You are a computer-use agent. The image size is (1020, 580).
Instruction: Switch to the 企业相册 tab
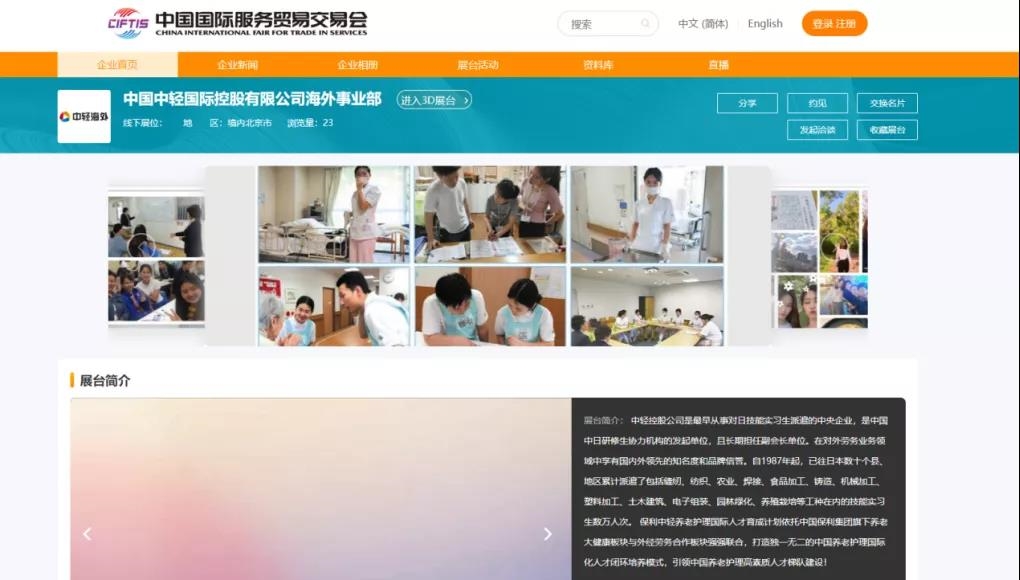pos(357,65)
